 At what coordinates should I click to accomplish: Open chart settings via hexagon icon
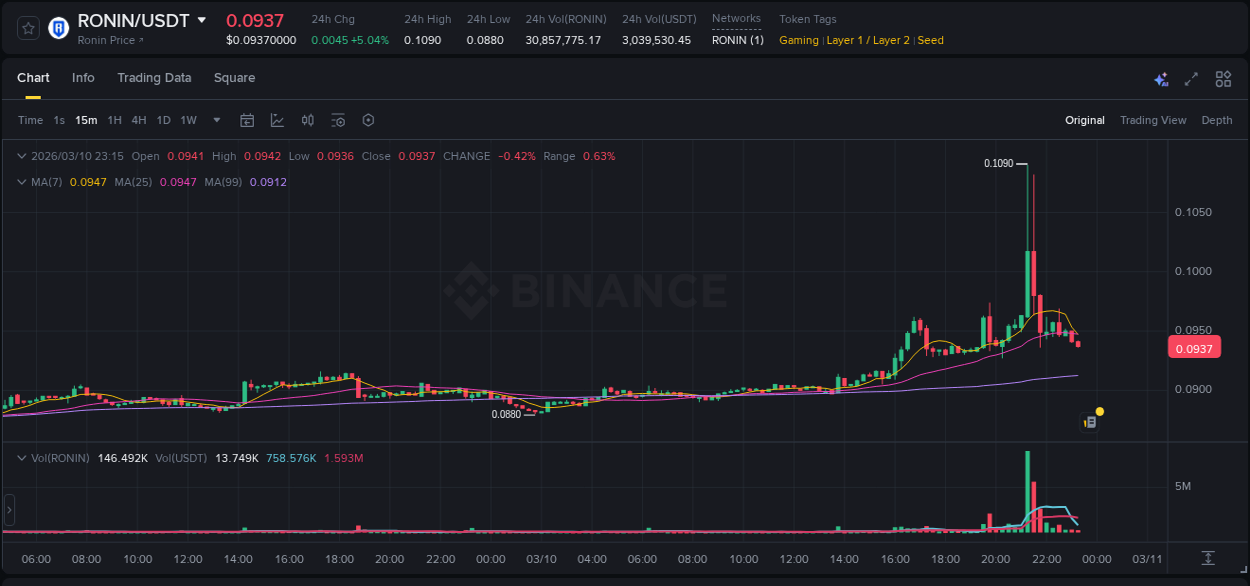point(368,120)
